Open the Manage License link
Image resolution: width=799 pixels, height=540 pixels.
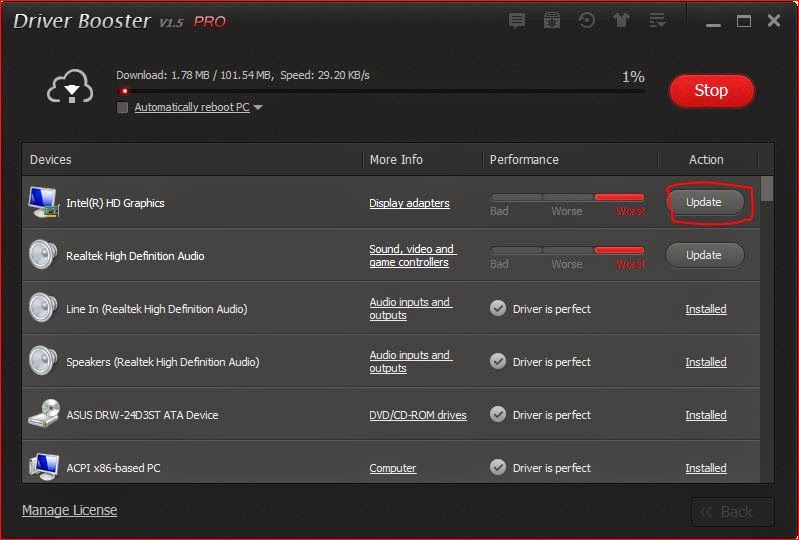coord(69,510)
